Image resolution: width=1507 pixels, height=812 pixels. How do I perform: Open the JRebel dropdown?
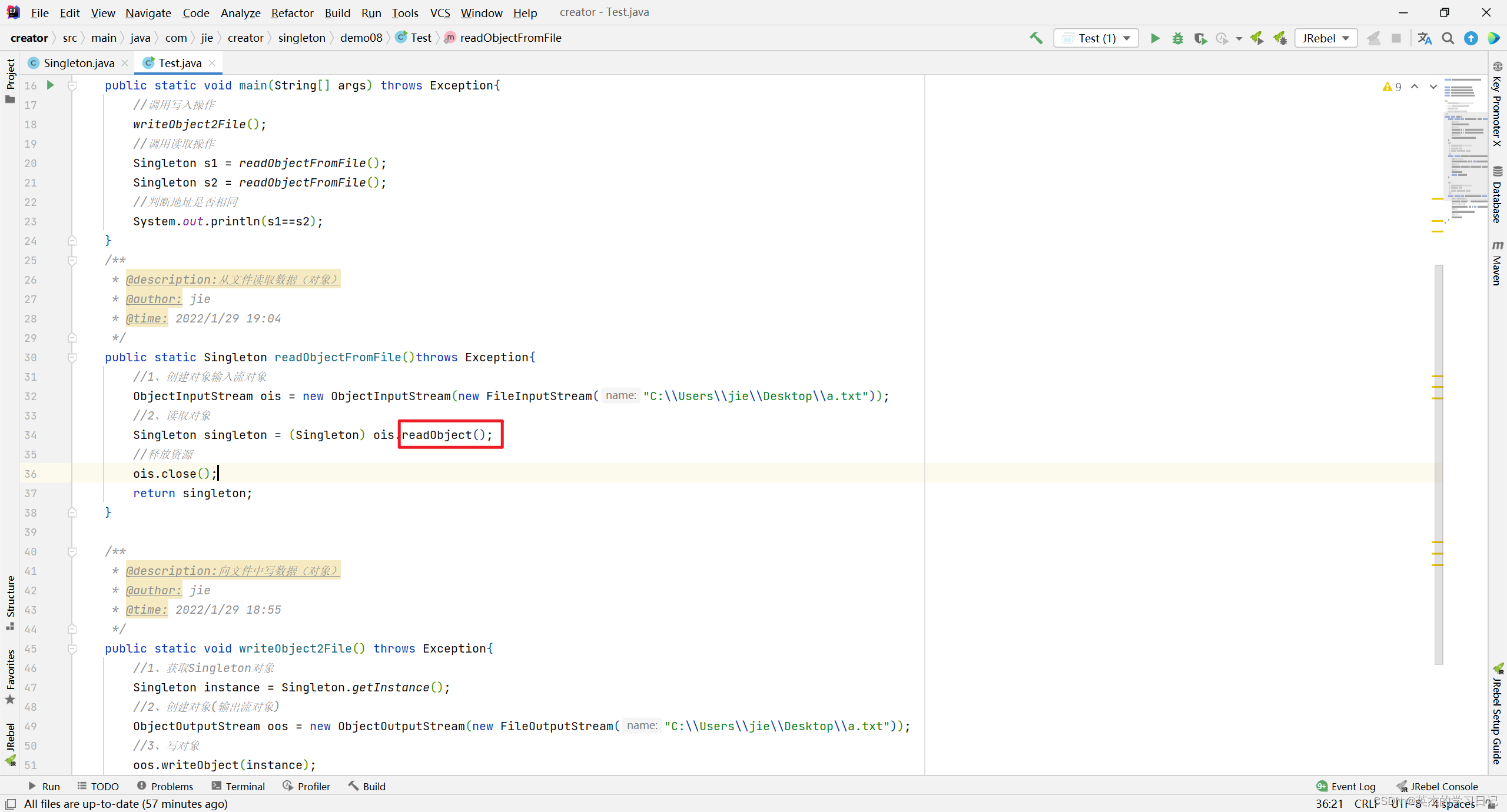pyautogui.click(x=1326, y=38)
